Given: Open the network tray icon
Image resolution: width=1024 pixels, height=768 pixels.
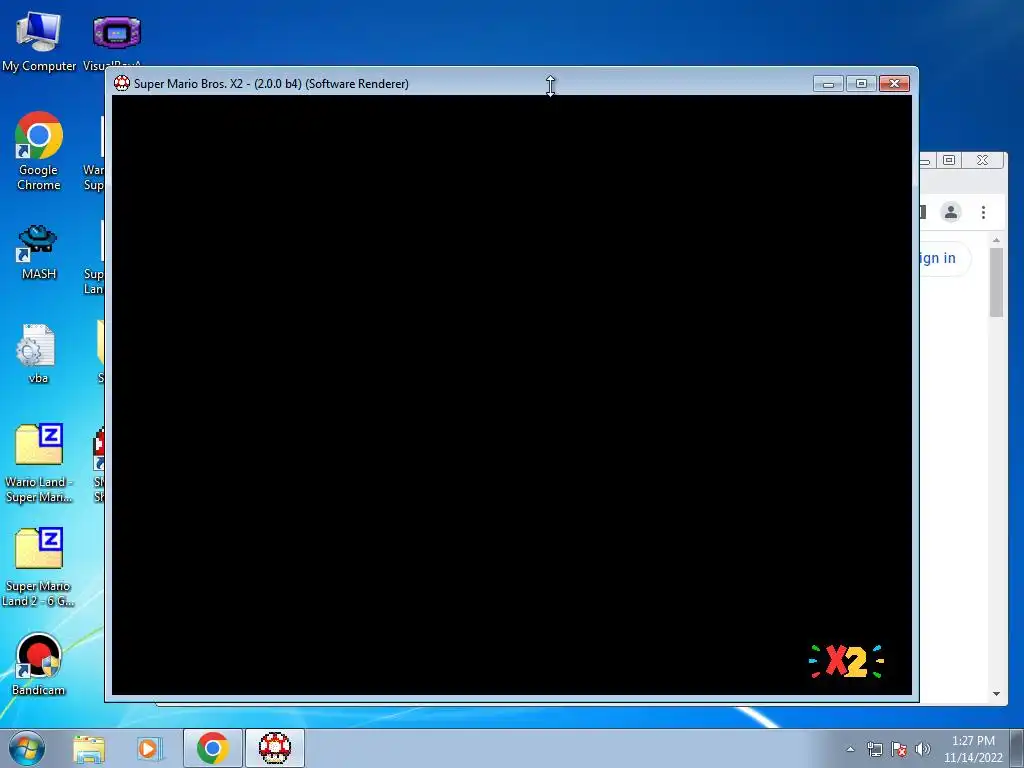Looking at the screenshot, I should [x=874, y=749].
